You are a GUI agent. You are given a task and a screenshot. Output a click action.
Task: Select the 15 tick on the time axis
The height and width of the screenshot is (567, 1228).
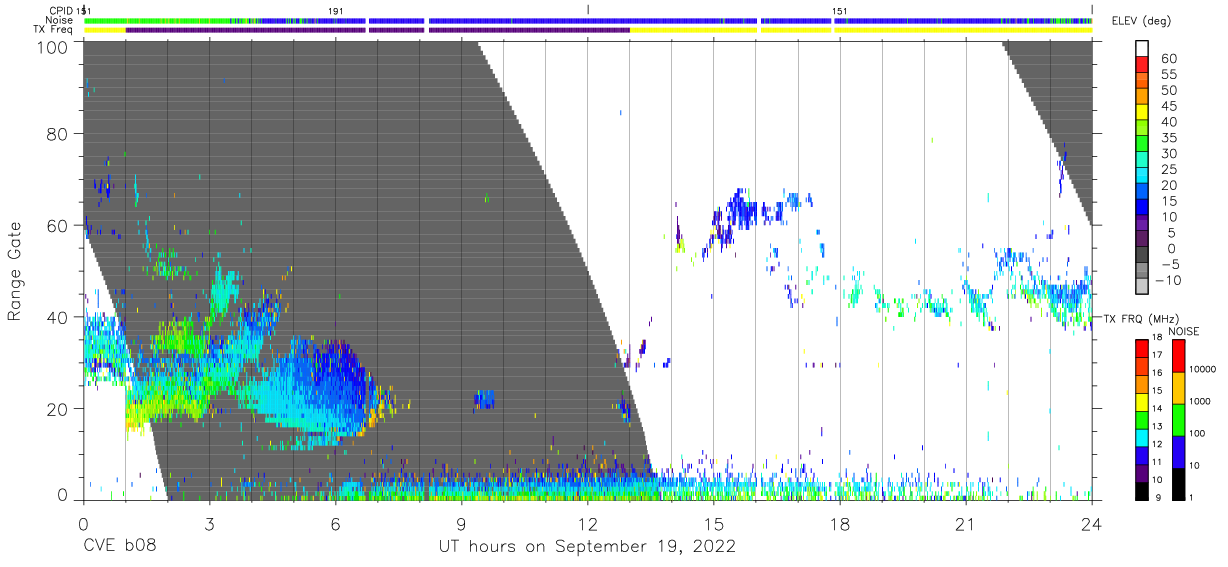(713, 524)
